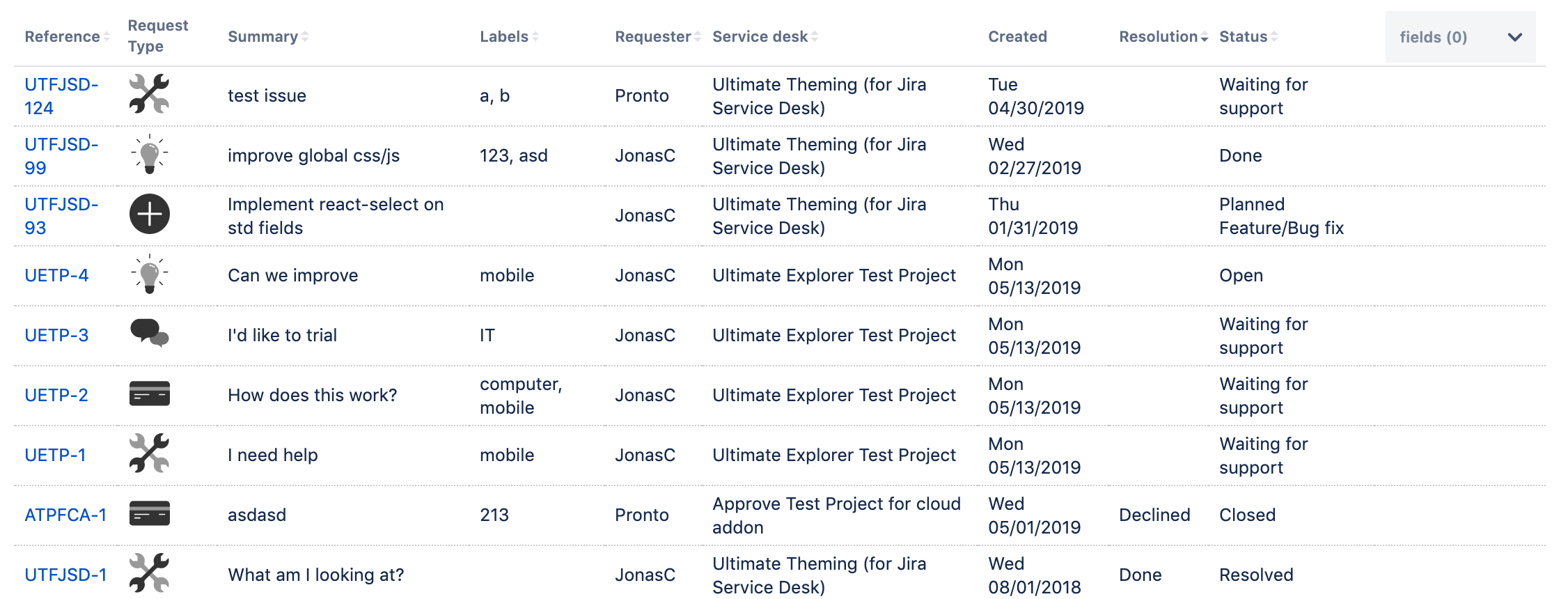This screenshot has height=599, width=1568.
Task: Select the 'I'd like to trial' summary
Action: click(x=282, y=335)
